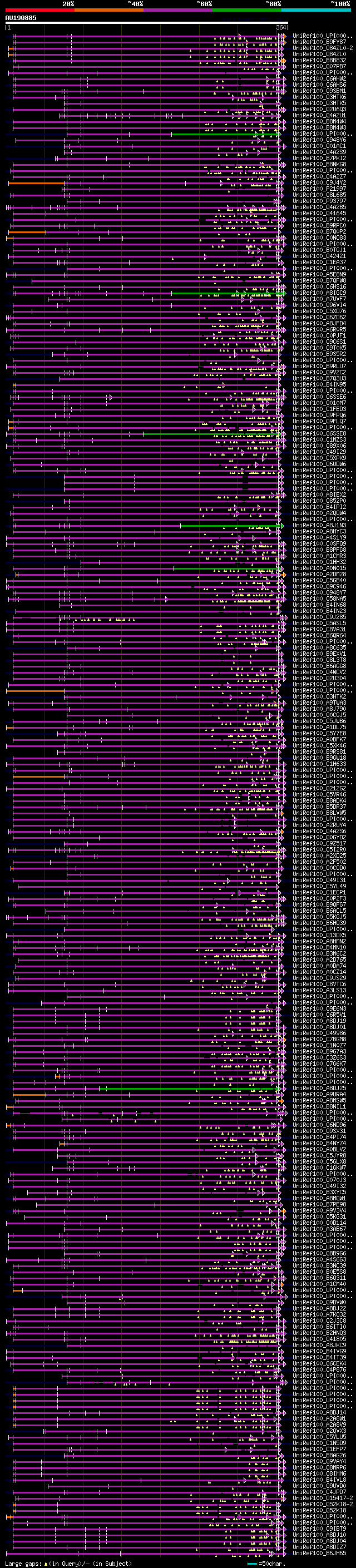Image resolution: width=356 pixels, height=1568 pixels.
Task: Open hit UniRef100_A8IEX2
Action: [319, 495]
